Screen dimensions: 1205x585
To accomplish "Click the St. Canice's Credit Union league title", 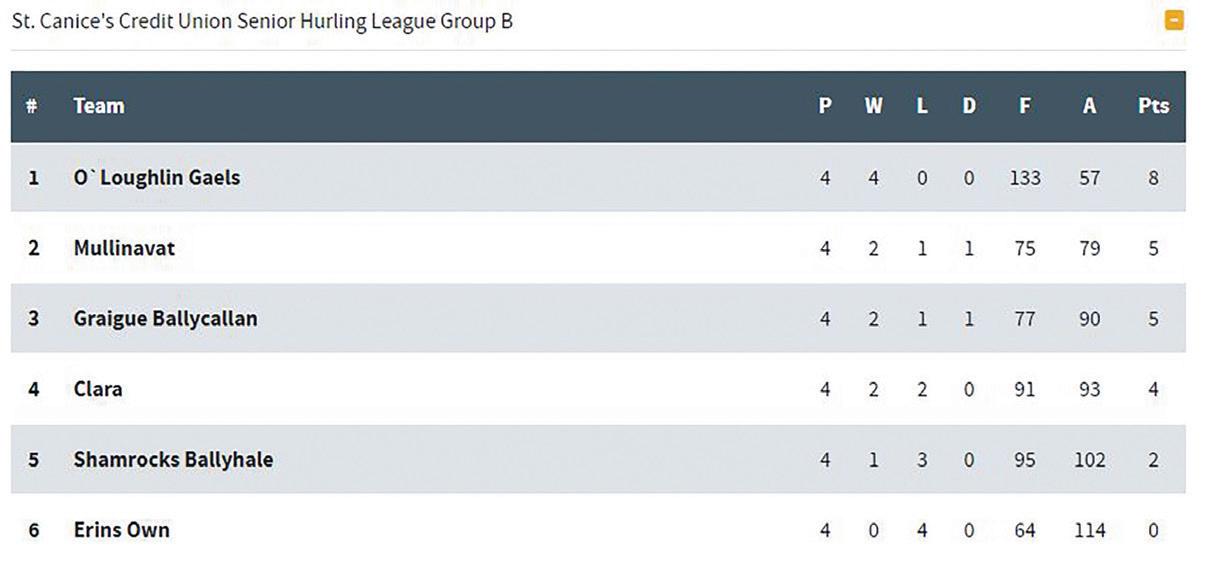I will (x=262, y=21).
